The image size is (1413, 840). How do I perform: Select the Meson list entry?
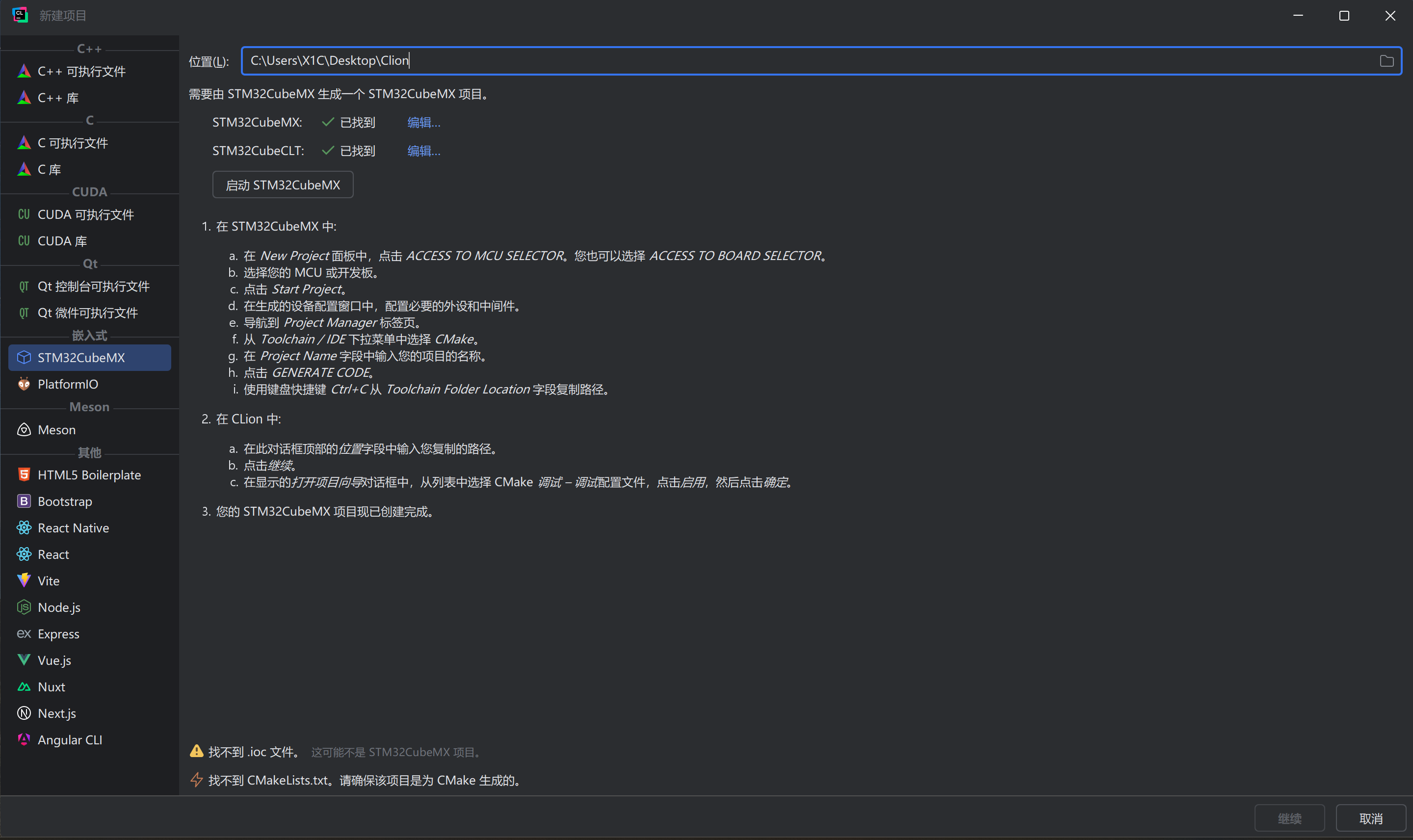89,430
